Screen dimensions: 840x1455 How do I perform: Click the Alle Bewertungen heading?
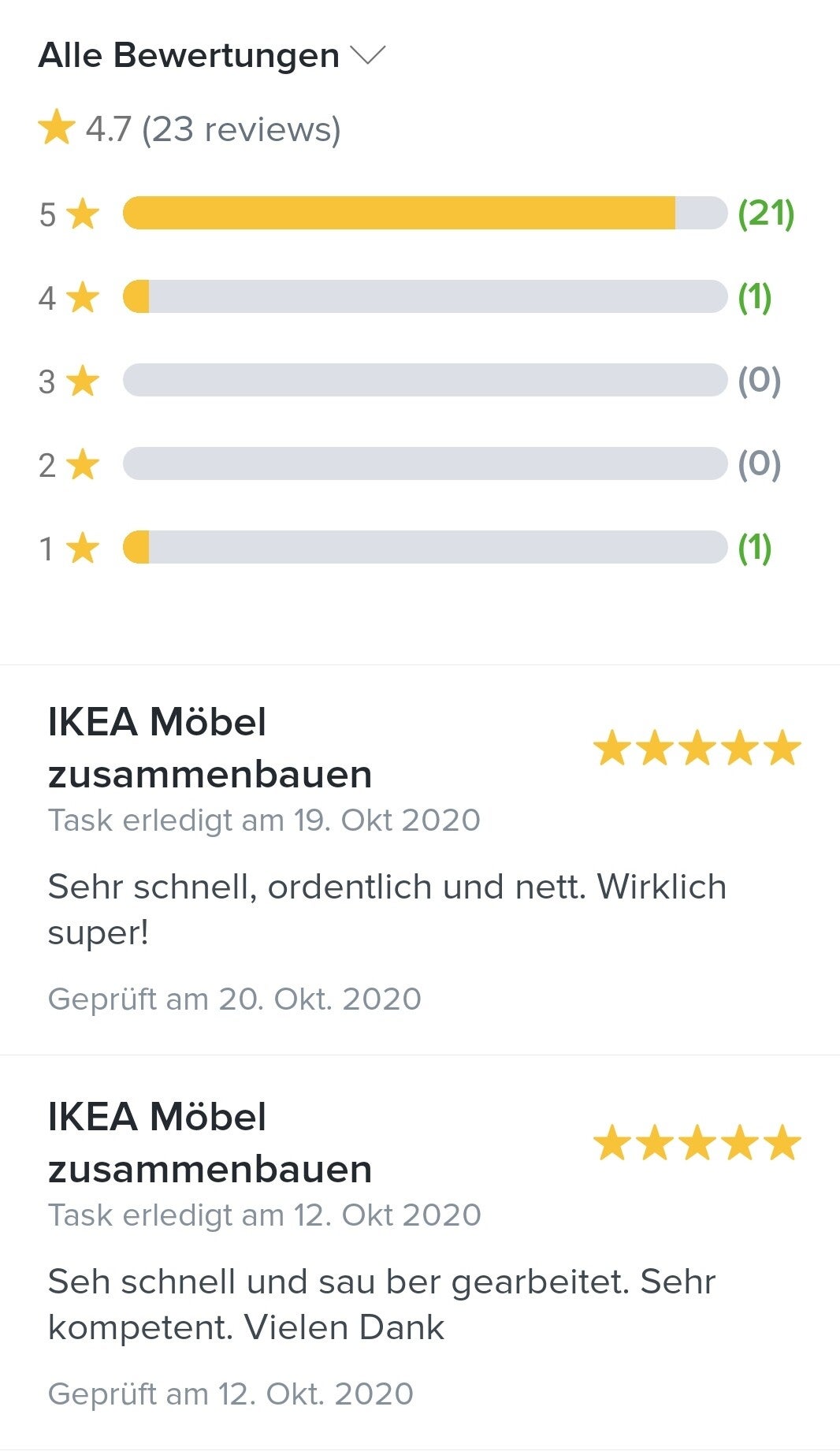tap(189, 55)
